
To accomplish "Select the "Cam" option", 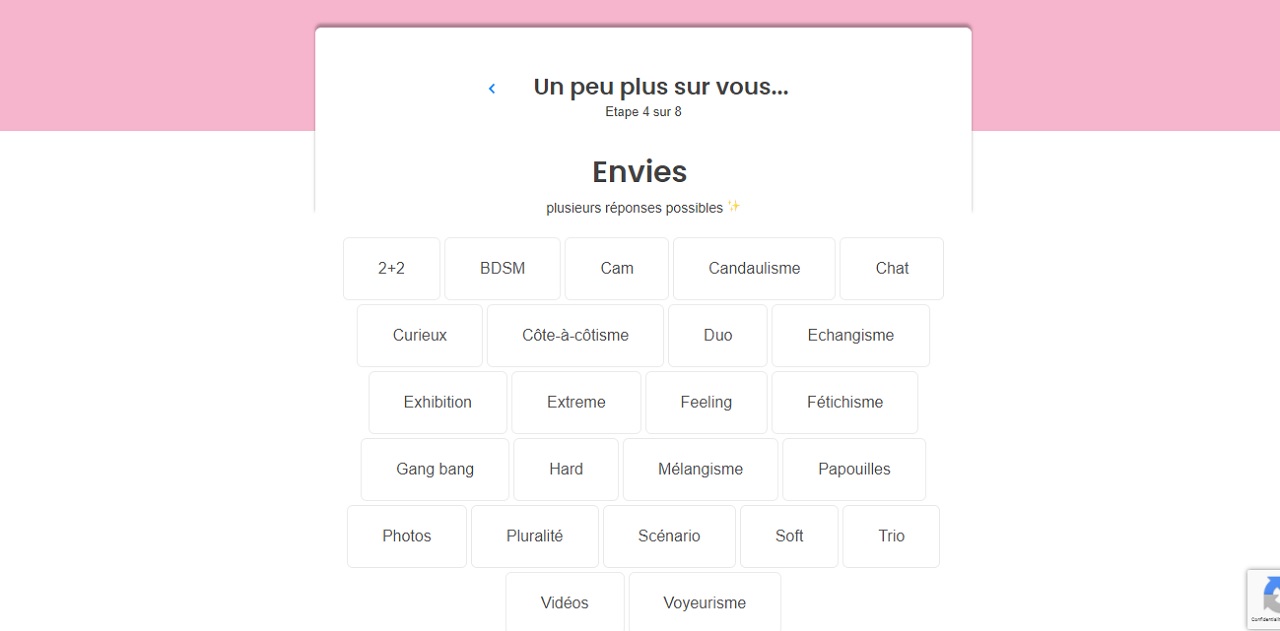I will pyautogui.click(x=616, y=268).
